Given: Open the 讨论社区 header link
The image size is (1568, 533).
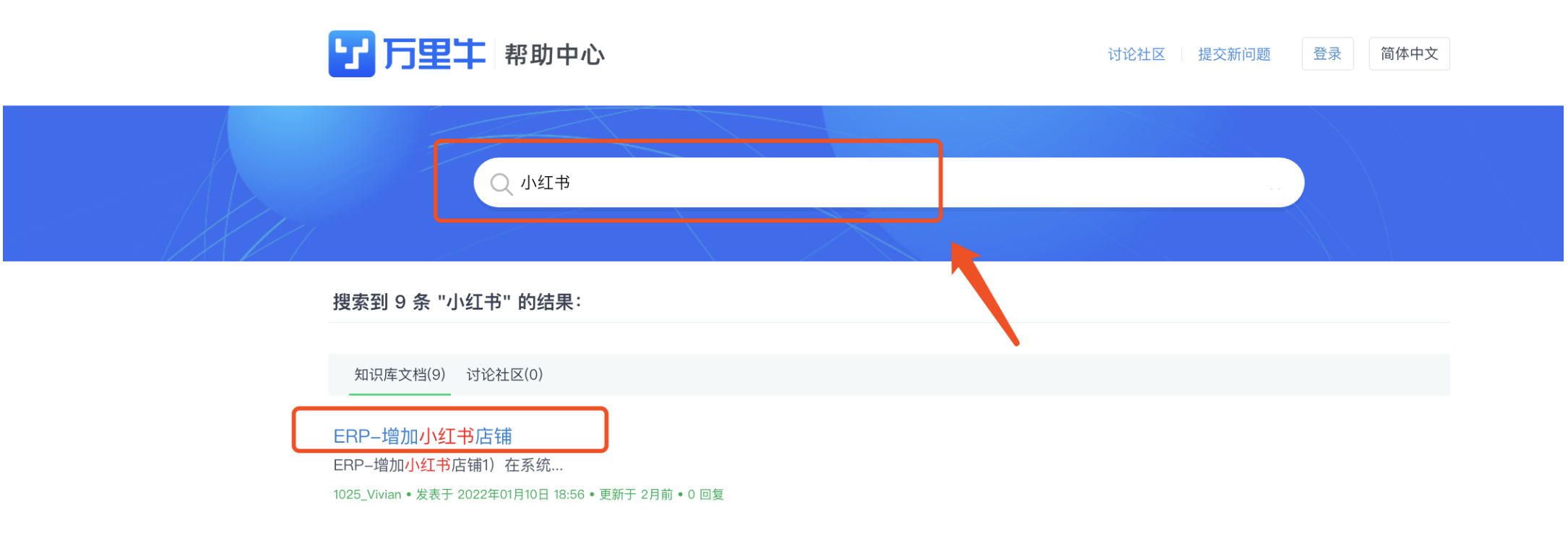Looking at the screenshot, I should tap(1137, 54).
